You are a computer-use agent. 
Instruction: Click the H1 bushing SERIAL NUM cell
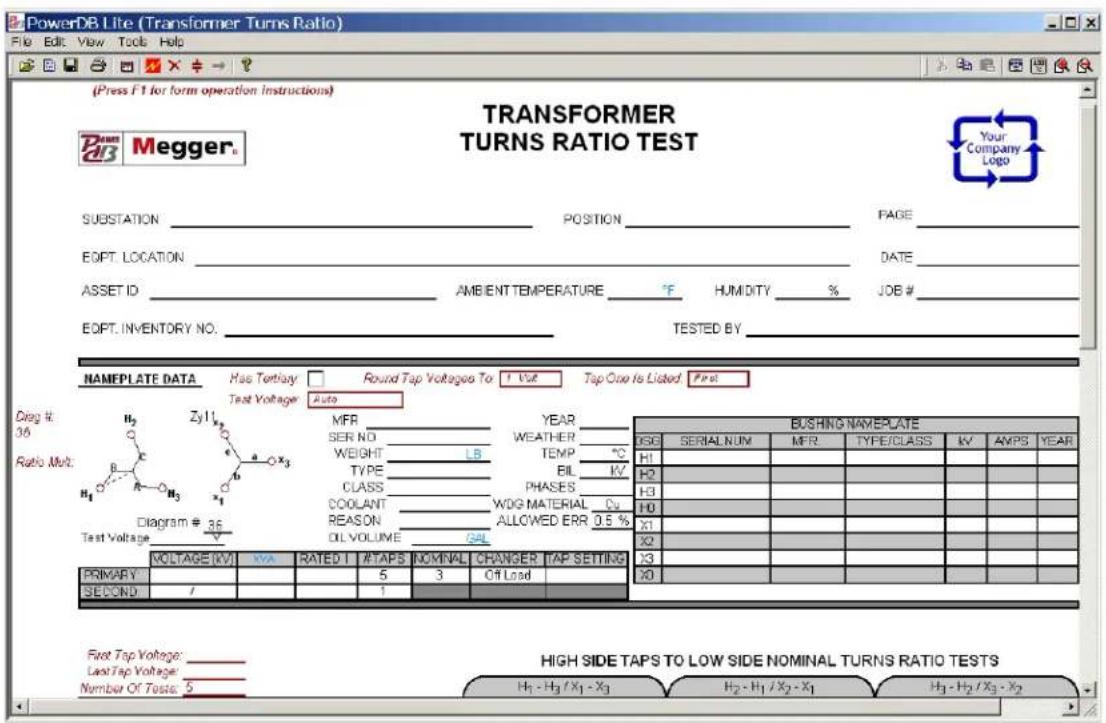point(716,458)
